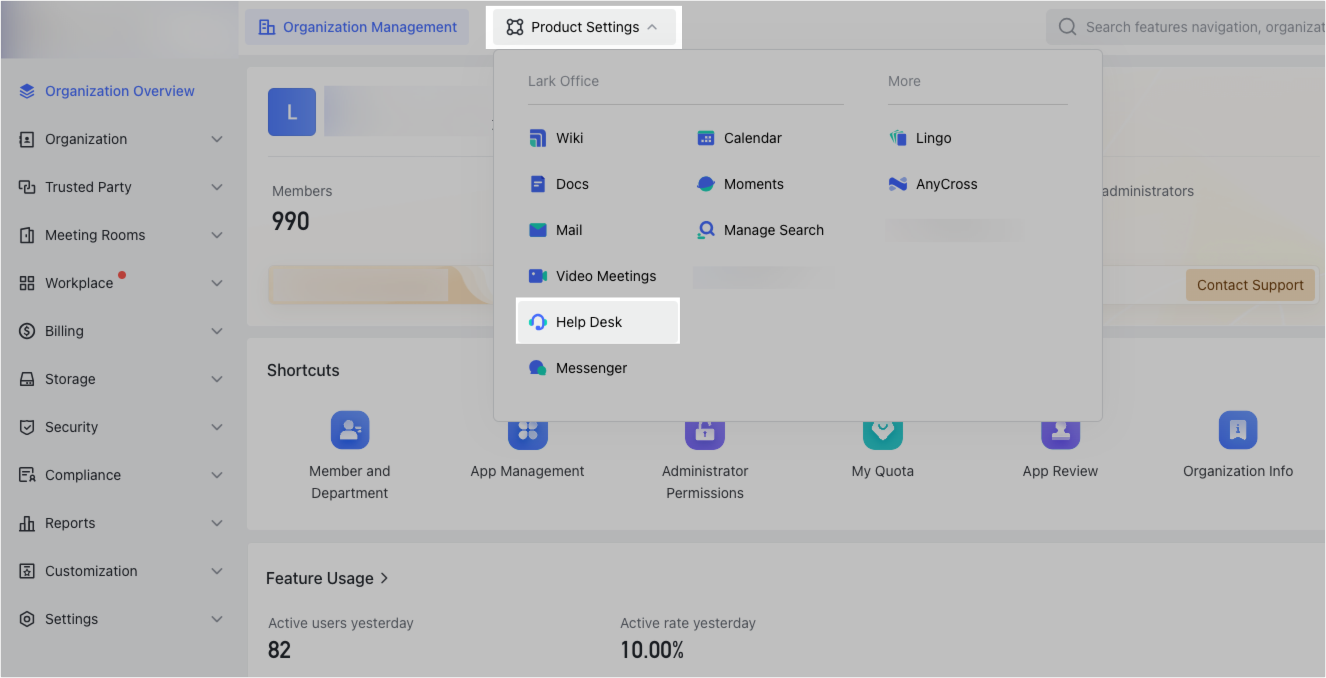Click the AnyCross icon
Image resolution: width=1326 pixels, height=678 pixels.
[898, 184]
